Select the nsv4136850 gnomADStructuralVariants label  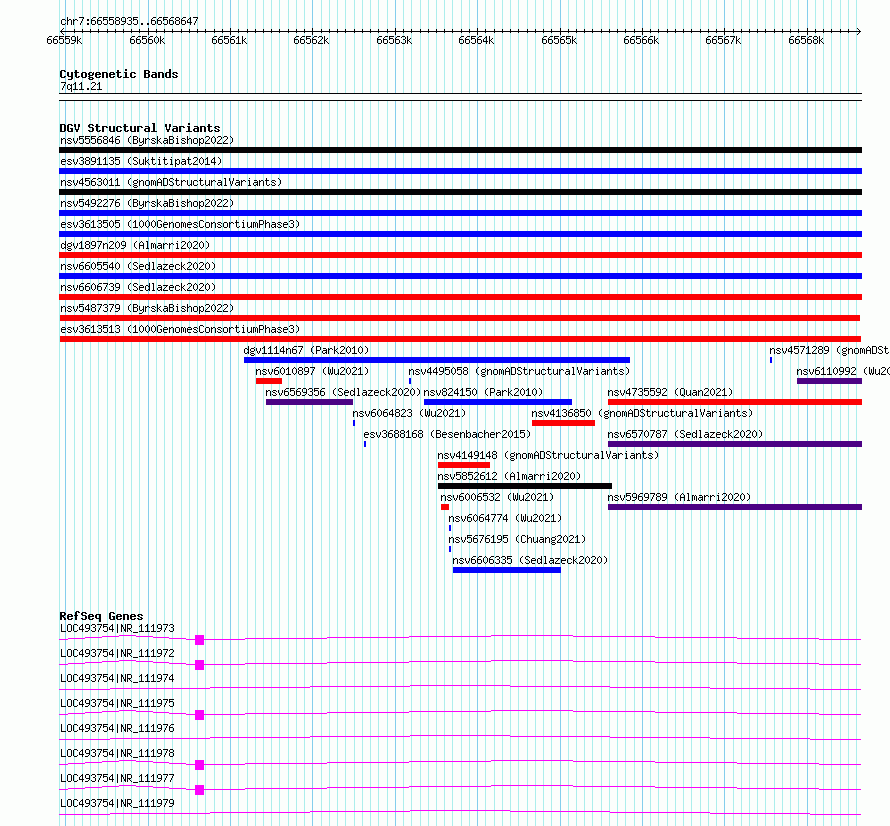643,413
